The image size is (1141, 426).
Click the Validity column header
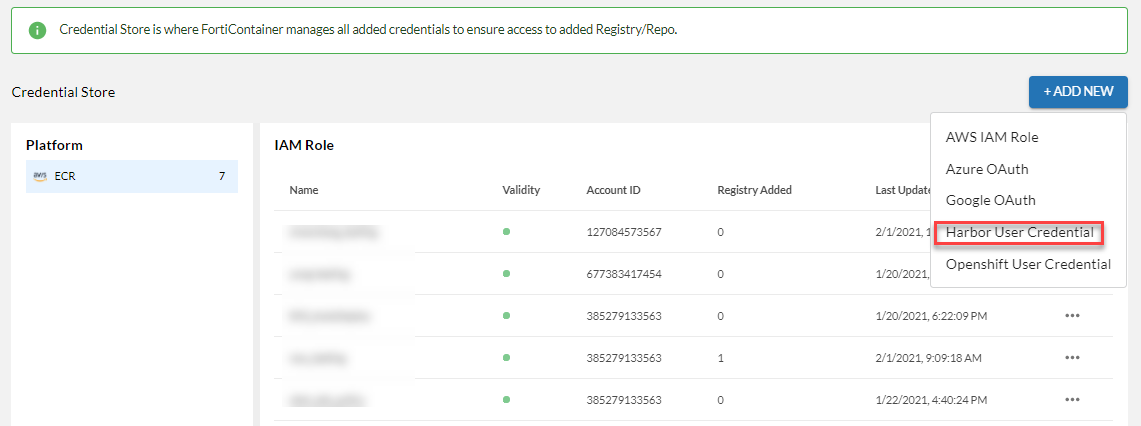(x=521, y=190)
